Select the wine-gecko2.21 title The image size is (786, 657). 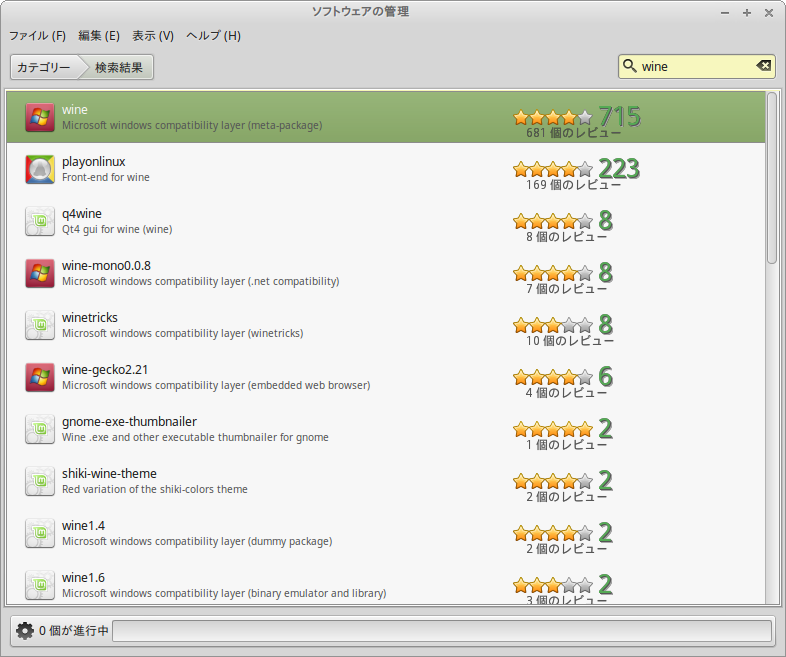[x=105, y=370]
